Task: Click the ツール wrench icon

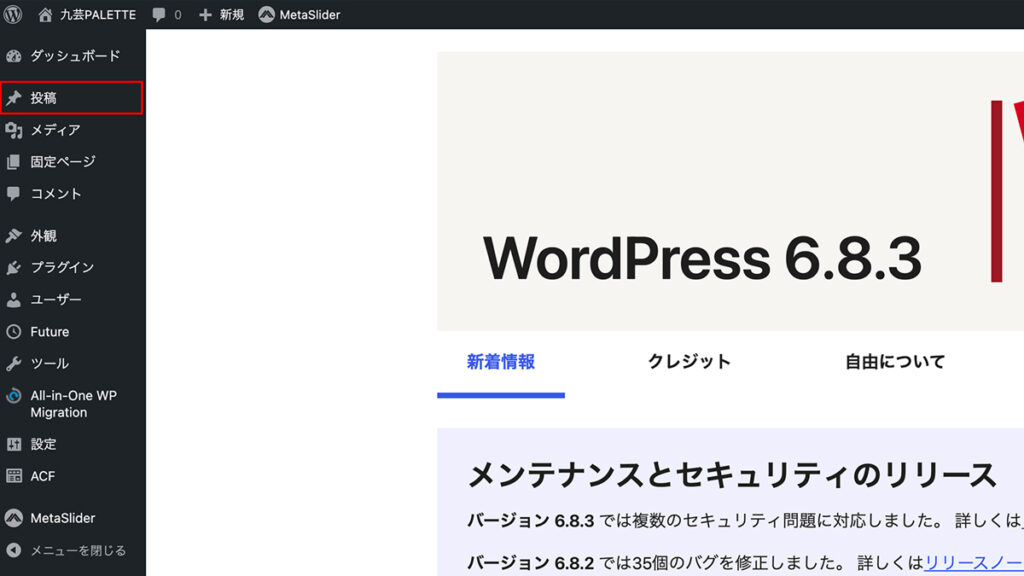Action: point(14,364)
